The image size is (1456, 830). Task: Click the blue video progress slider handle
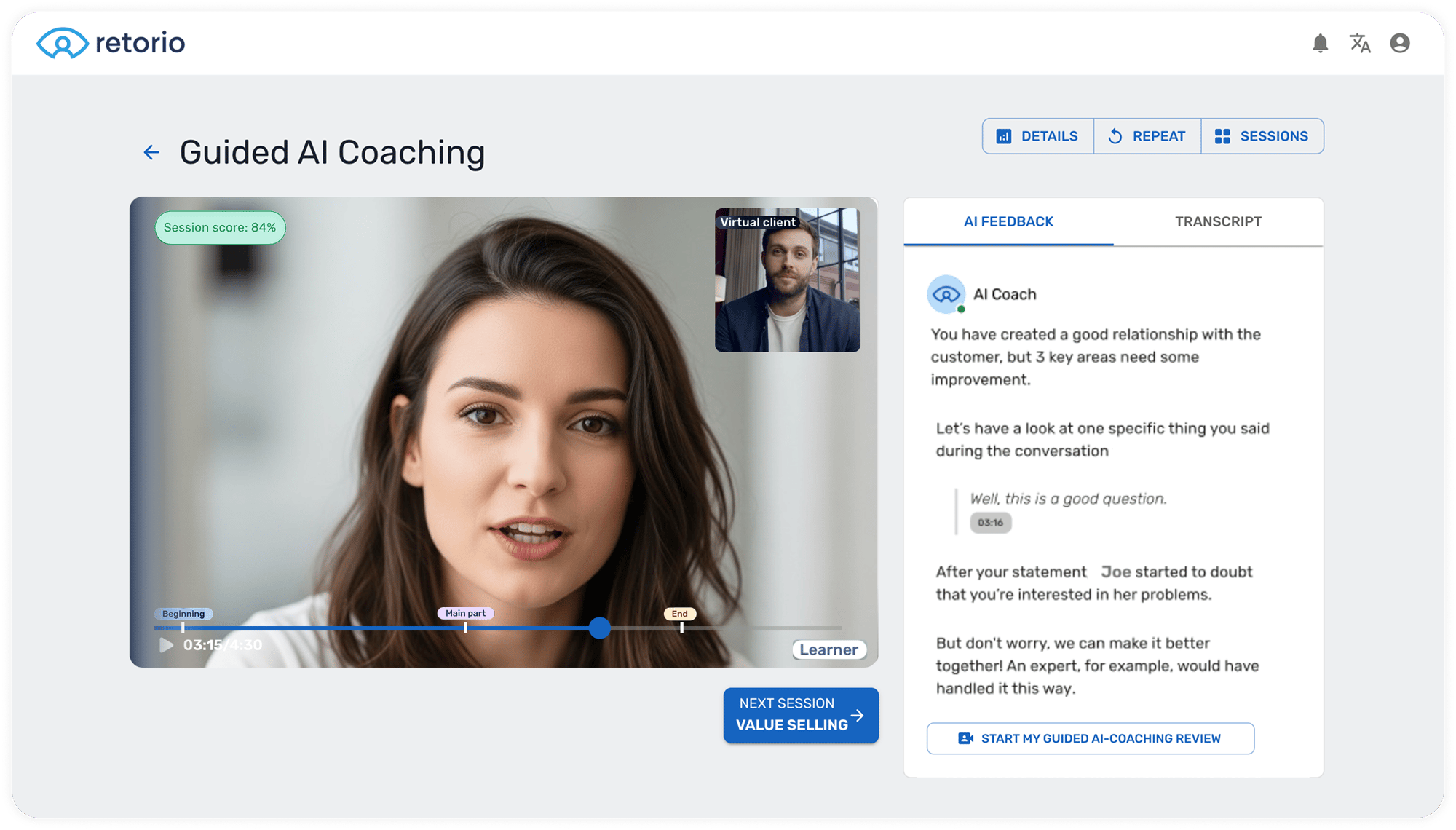(599, 628)
